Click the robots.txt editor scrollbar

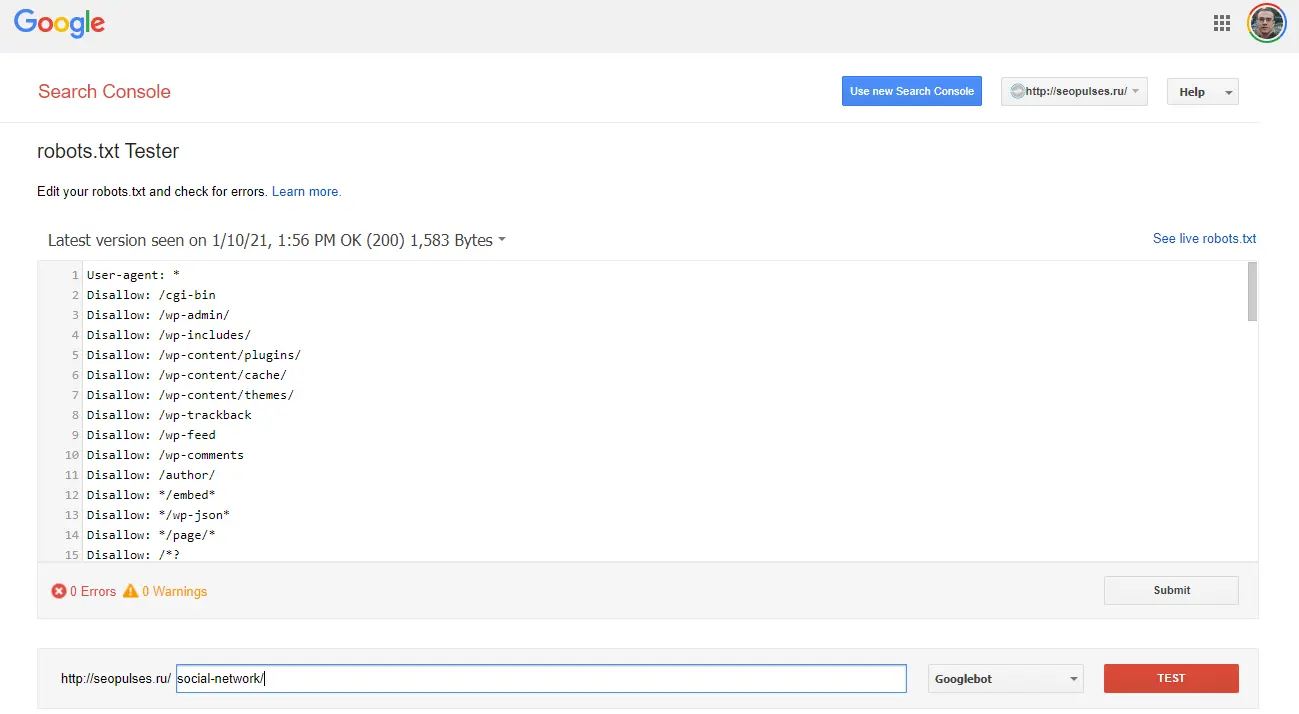point(1251,290)
